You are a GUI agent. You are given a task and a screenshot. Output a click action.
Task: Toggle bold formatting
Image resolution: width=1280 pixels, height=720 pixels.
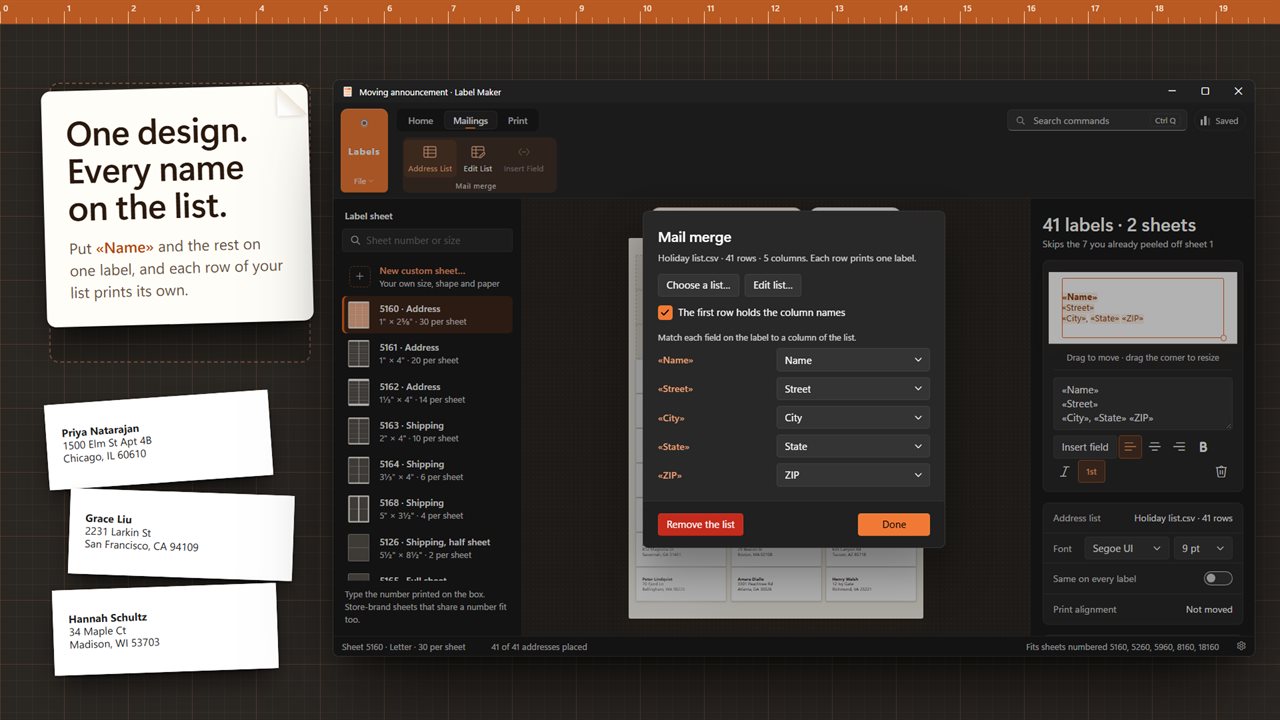(1203, 447)
